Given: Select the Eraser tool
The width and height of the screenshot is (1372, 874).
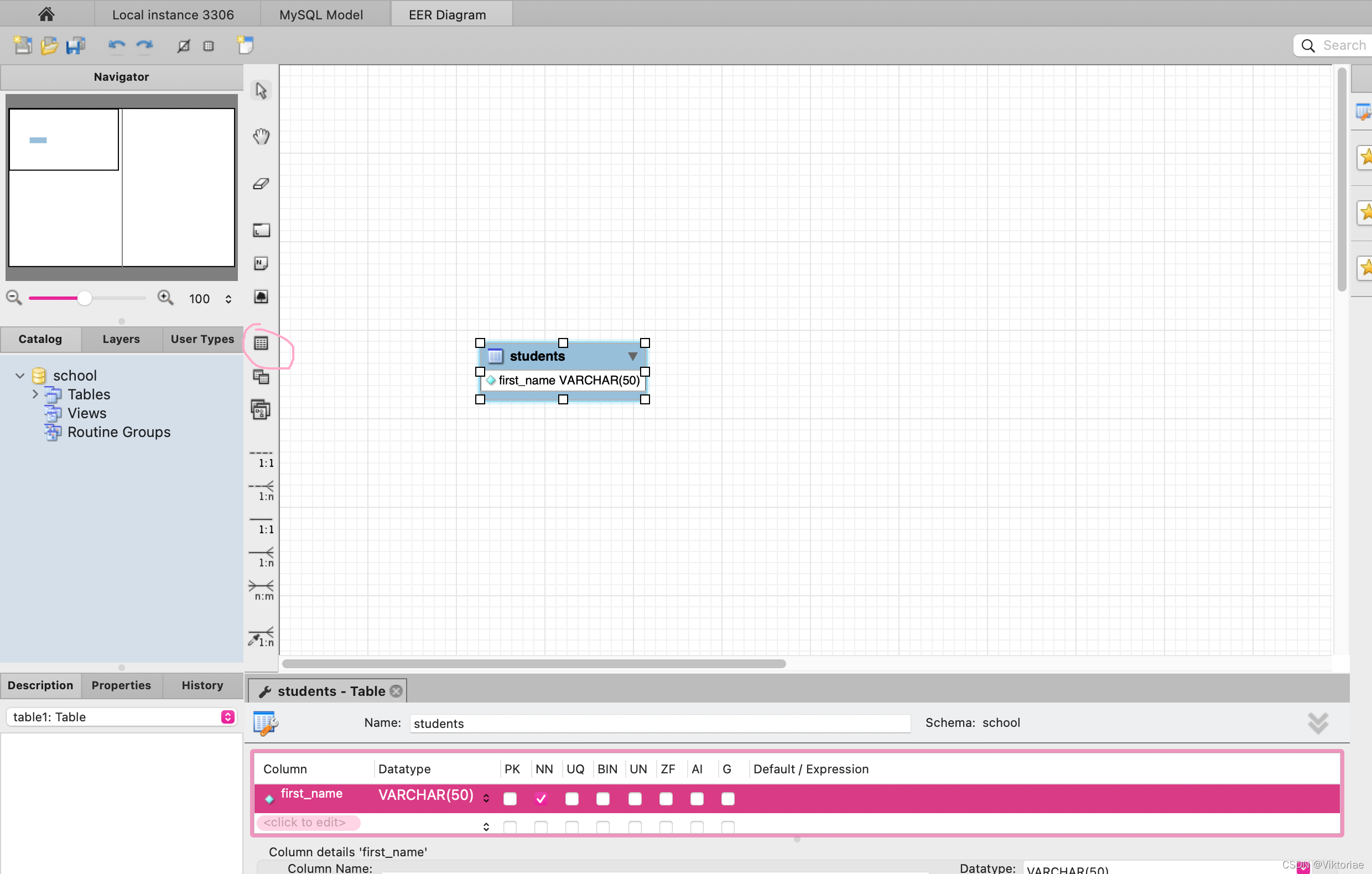Looking at the screenshot, I should (x=261, y=184).
